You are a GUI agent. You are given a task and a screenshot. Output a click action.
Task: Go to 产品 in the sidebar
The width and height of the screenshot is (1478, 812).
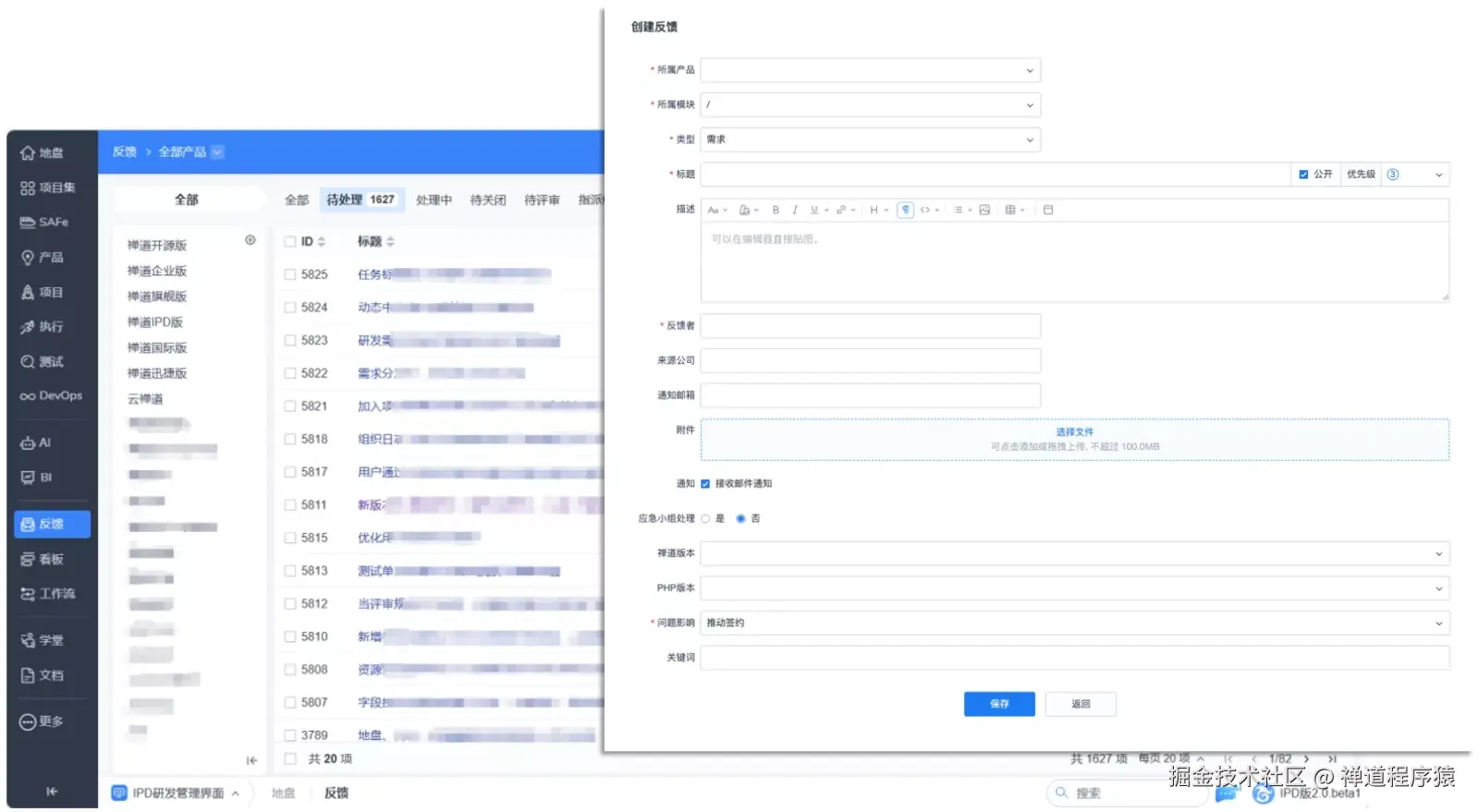(42, 258)
